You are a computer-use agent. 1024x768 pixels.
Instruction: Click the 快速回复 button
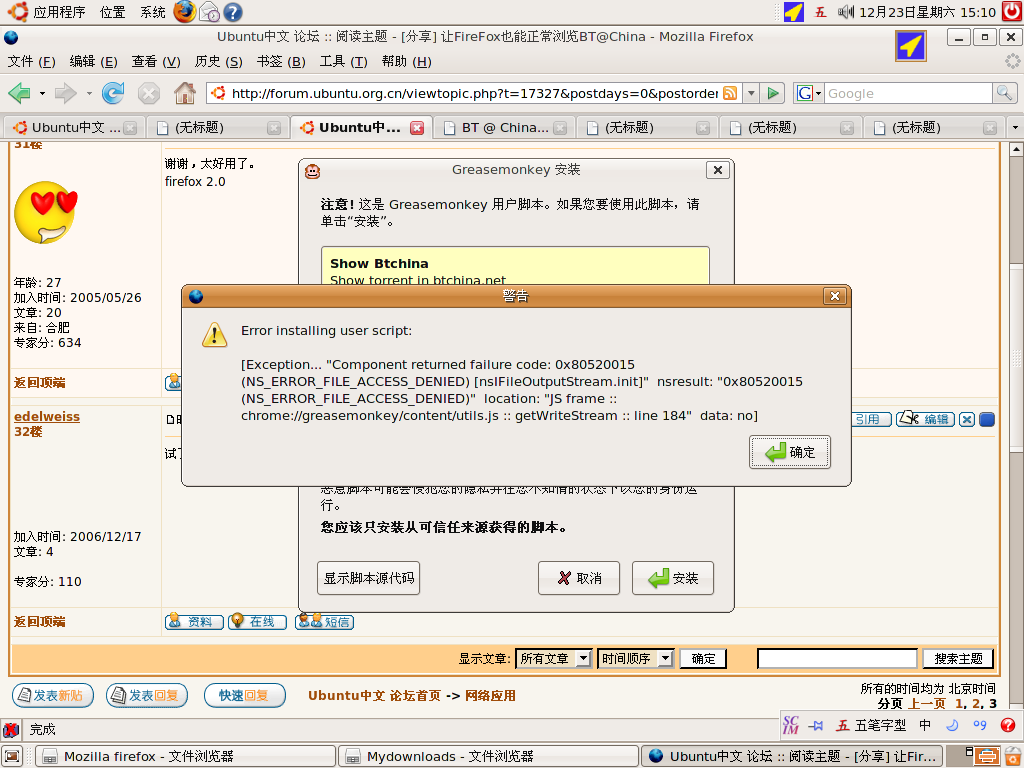245,696
